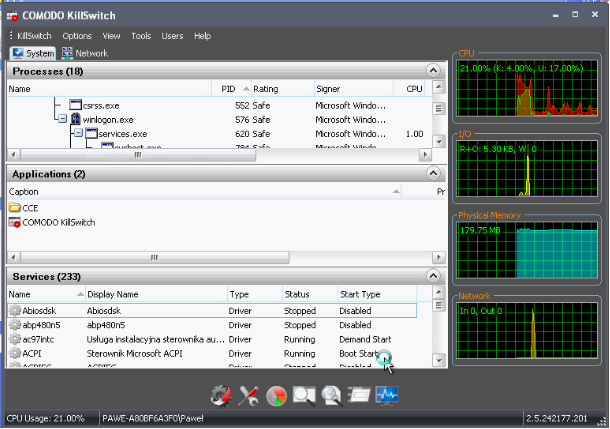Select the Abiosdsk display name cell

pyautogui.click(x=103, y=311)
